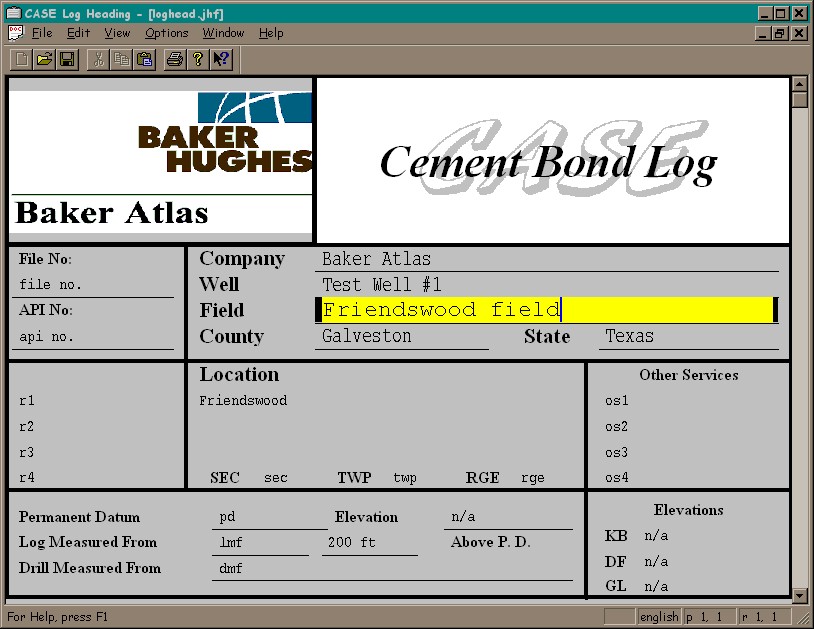Click the 'os3' other services field
This screenshot has height=629, width=814.
tap(616, 452)
